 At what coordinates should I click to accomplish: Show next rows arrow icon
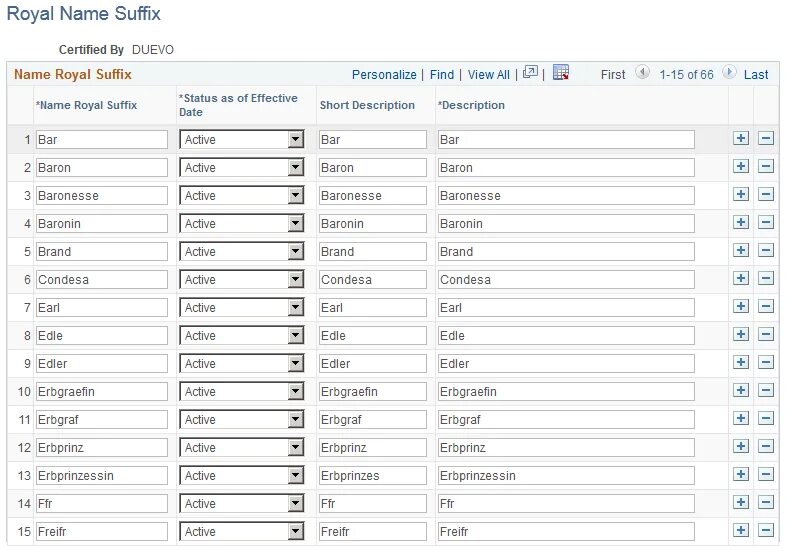tap(729, 73)
